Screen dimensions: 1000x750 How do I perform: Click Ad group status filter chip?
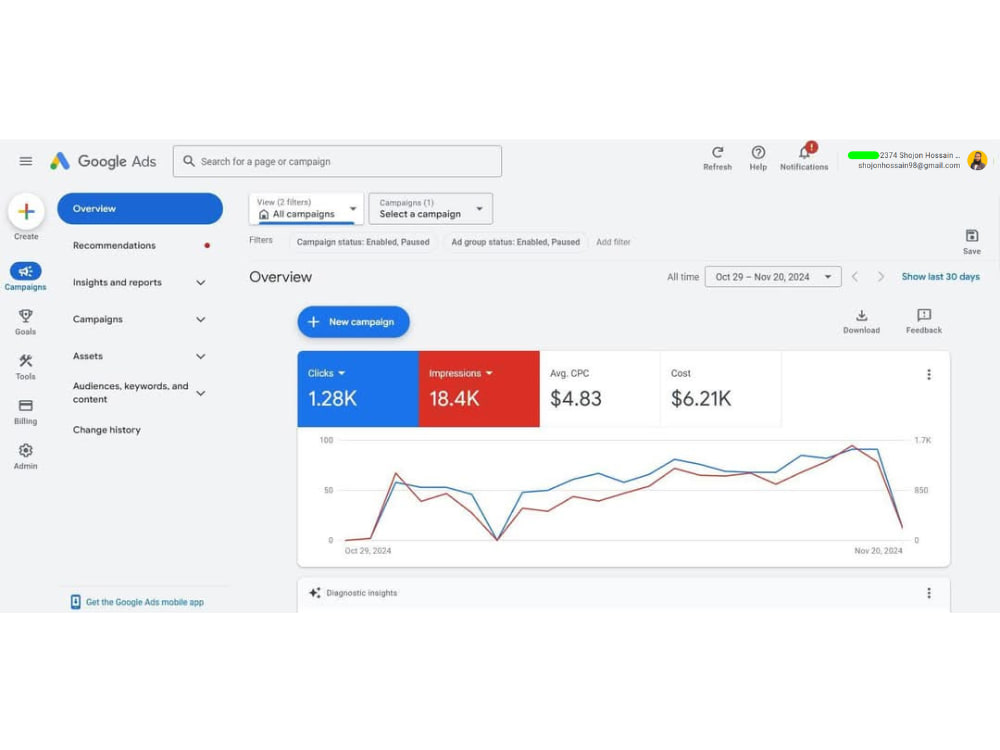pyautogui.click(x=515, y=242)
